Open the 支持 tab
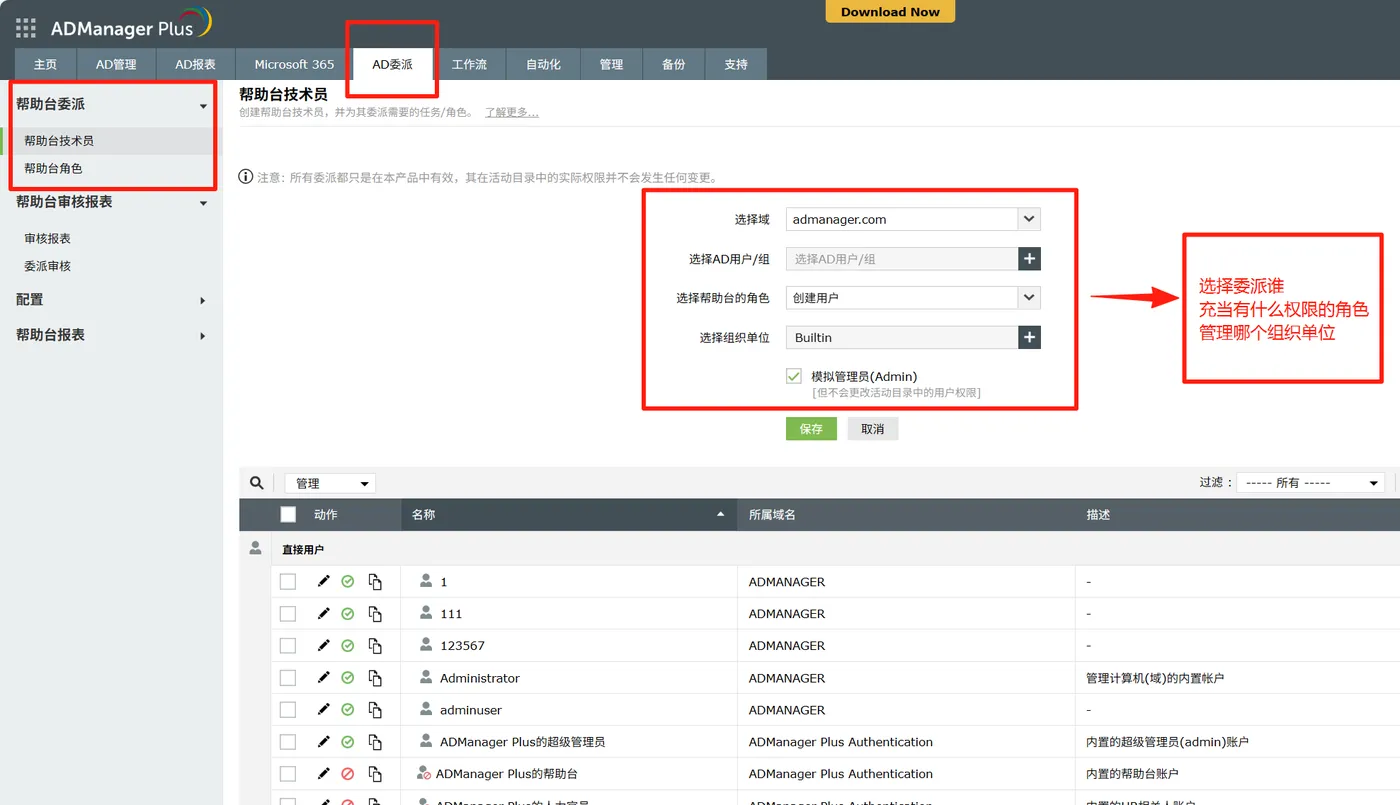 pyautogui.click(x=736, y=64)
